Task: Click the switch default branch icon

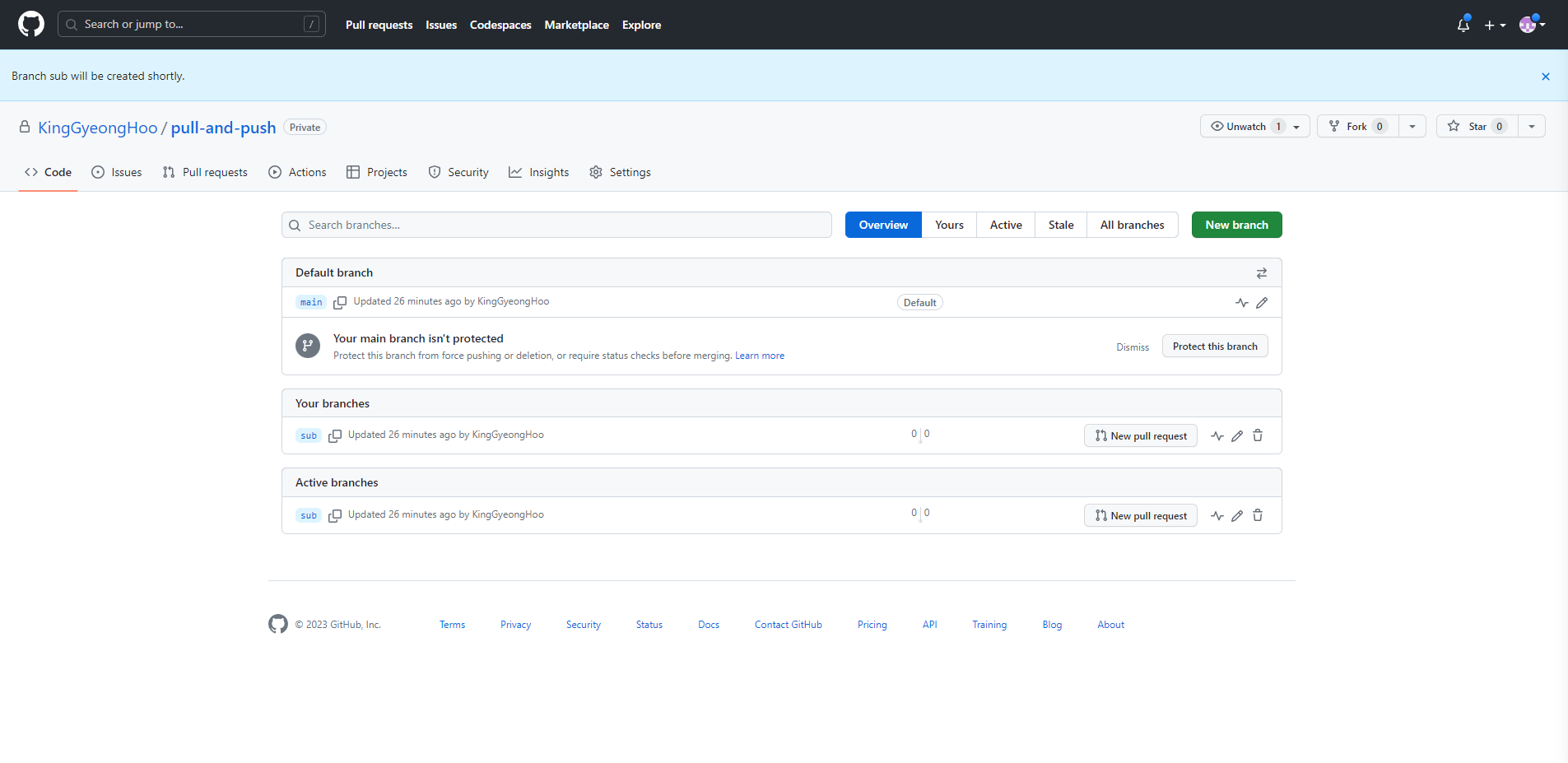Action: pos(1261,273)
